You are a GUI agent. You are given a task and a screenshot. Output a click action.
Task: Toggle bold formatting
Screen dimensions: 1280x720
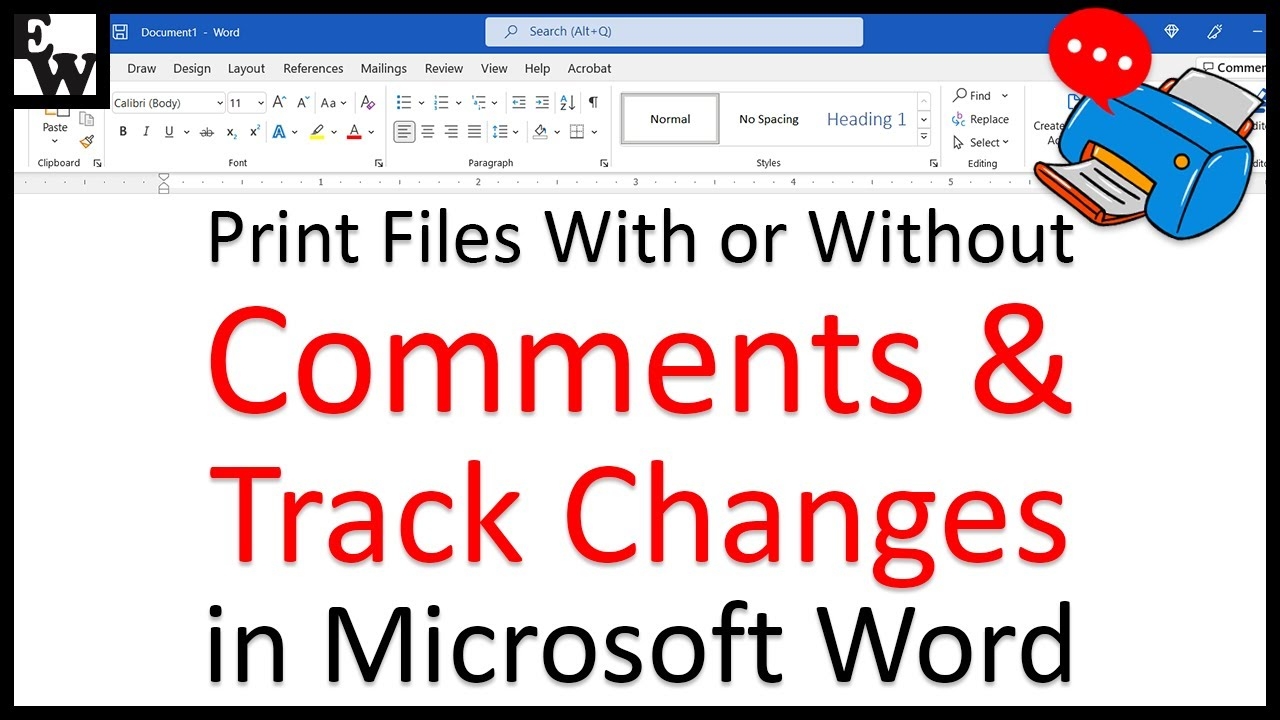pos(123,132)
